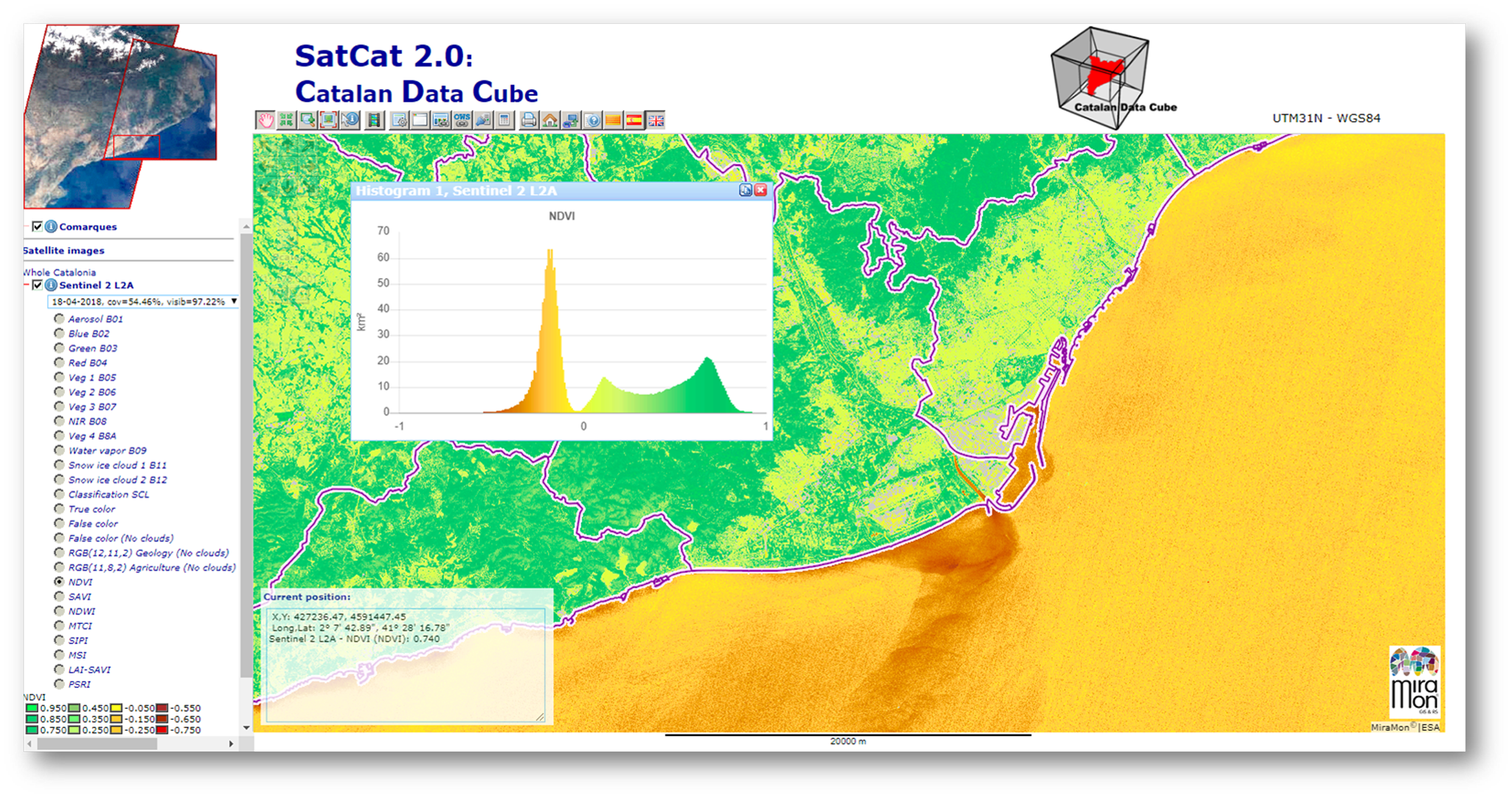This screenshot has height=798, width=1512.
Task: Select the Classification SCL radio button
Action: click(x=59, y=493)
